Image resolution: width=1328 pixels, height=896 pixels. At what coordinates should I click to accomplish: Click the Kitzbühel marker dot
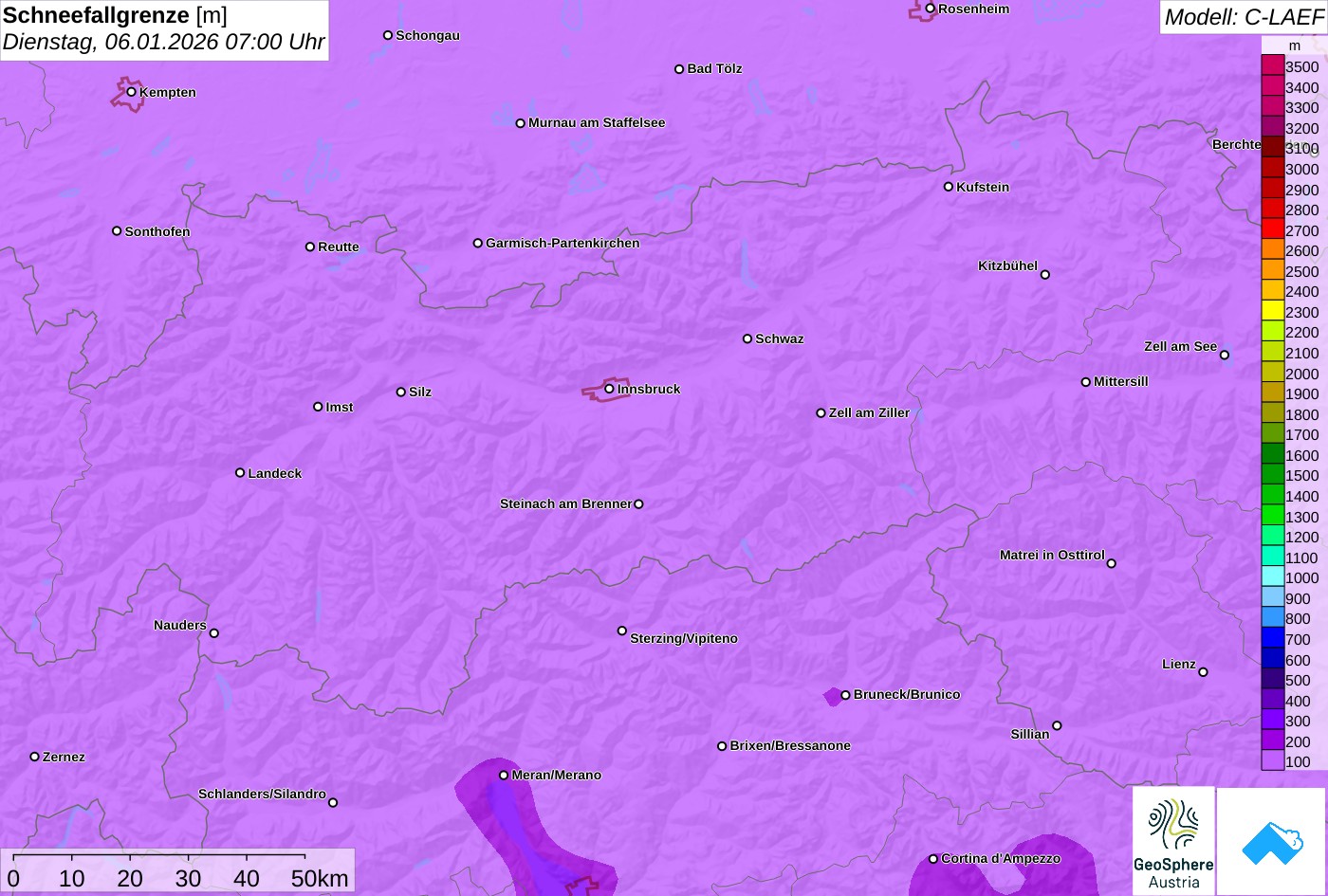click(x=1044, y=275)
